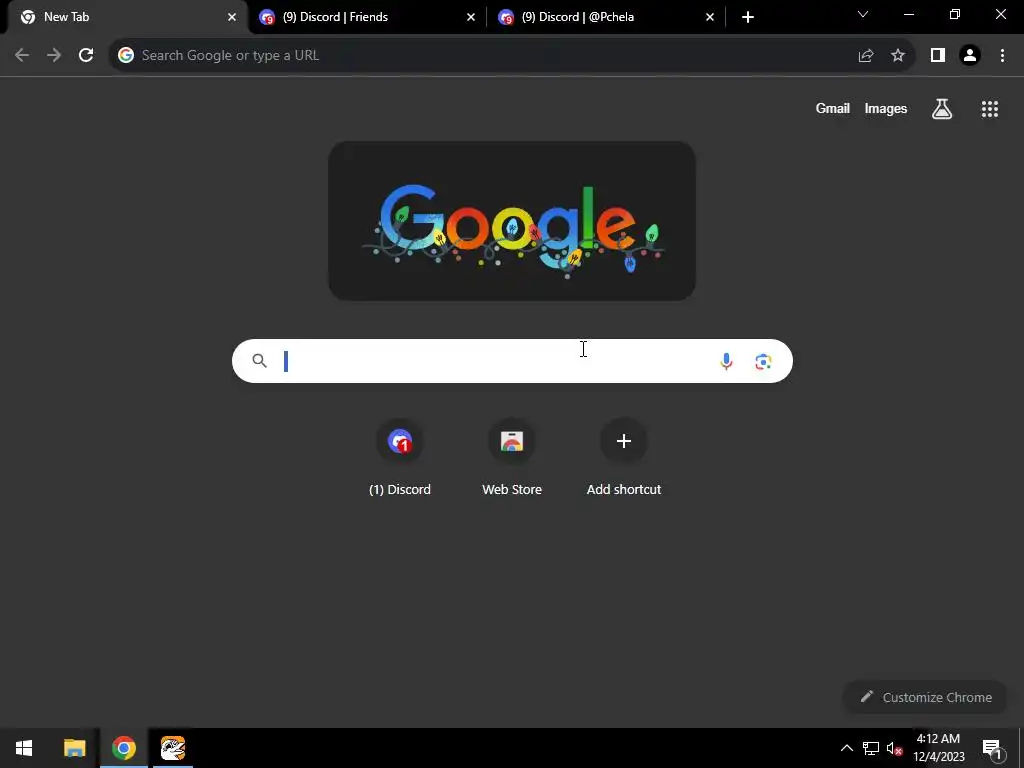Open the orange app in the taskbar
1024x768 pixels.
(x=173, y=748)
